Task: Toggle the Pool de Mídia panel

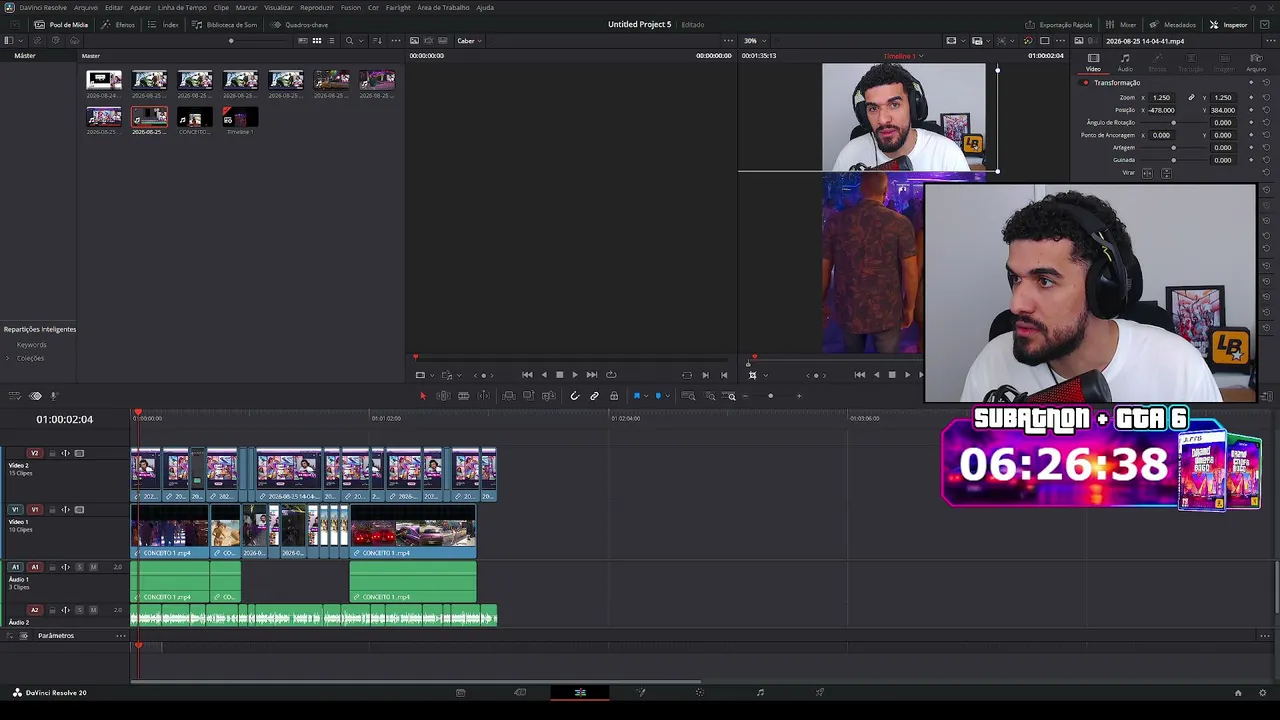Action: 61,24
